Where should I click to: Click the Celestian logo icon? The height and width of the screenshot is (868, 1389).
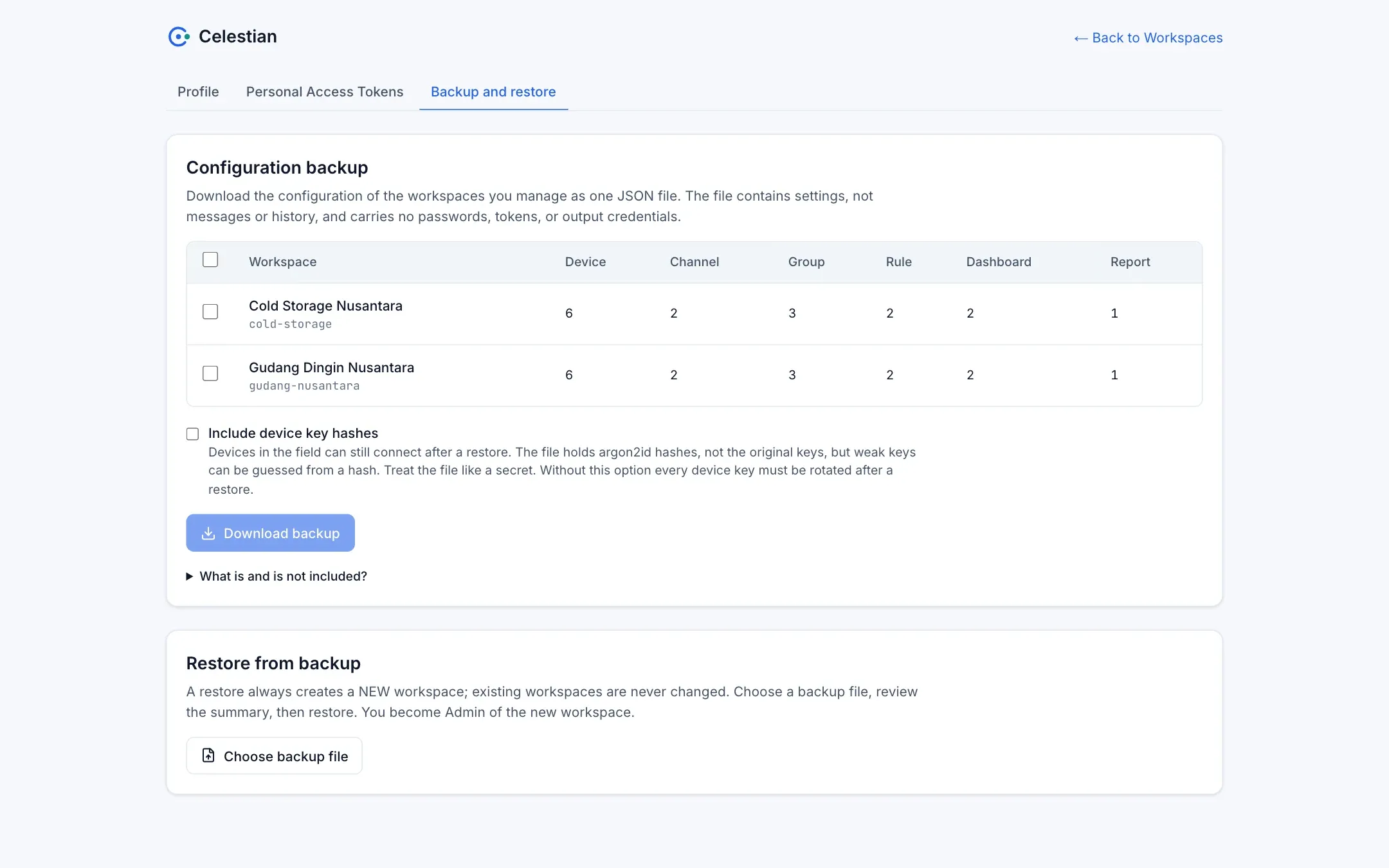(179, 37)
